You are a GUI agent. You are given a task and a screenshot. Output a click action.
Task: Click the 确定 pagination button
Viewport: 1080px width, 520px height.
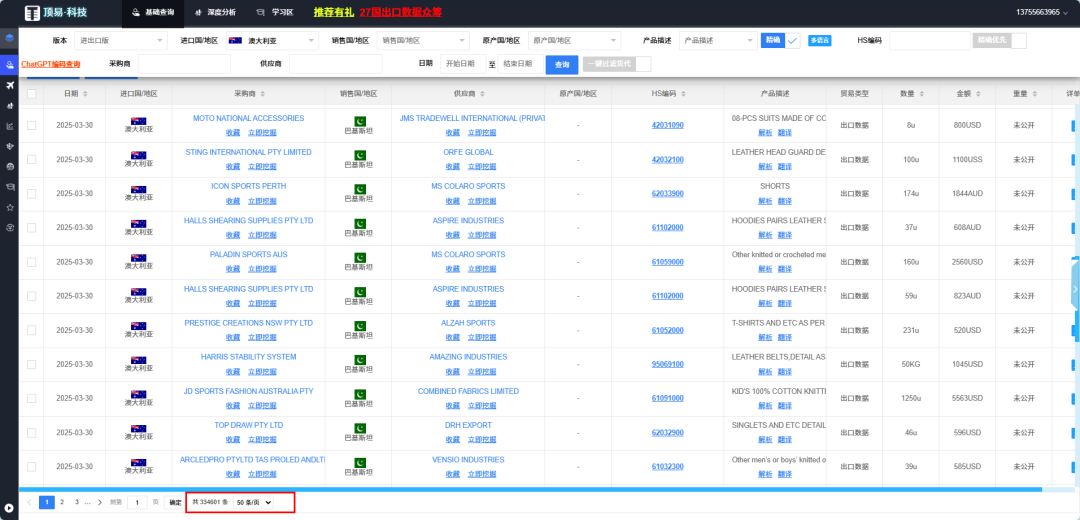[175, 503]
